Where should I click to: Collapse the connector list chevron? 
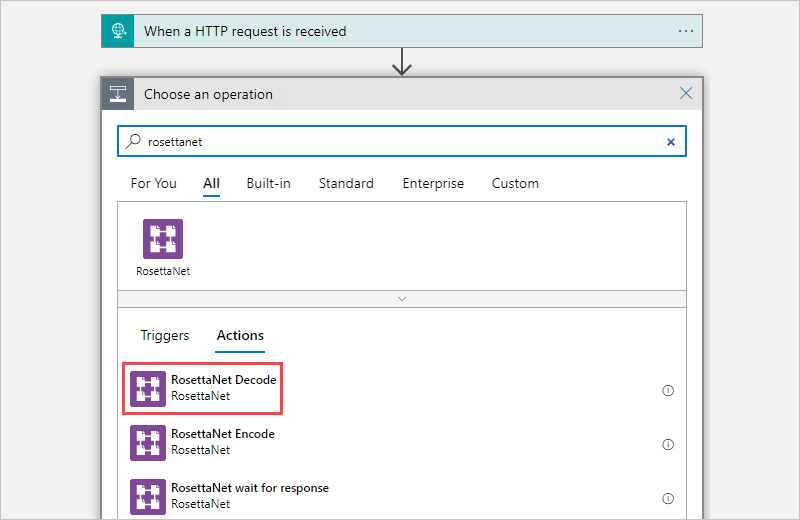point(402,299)
